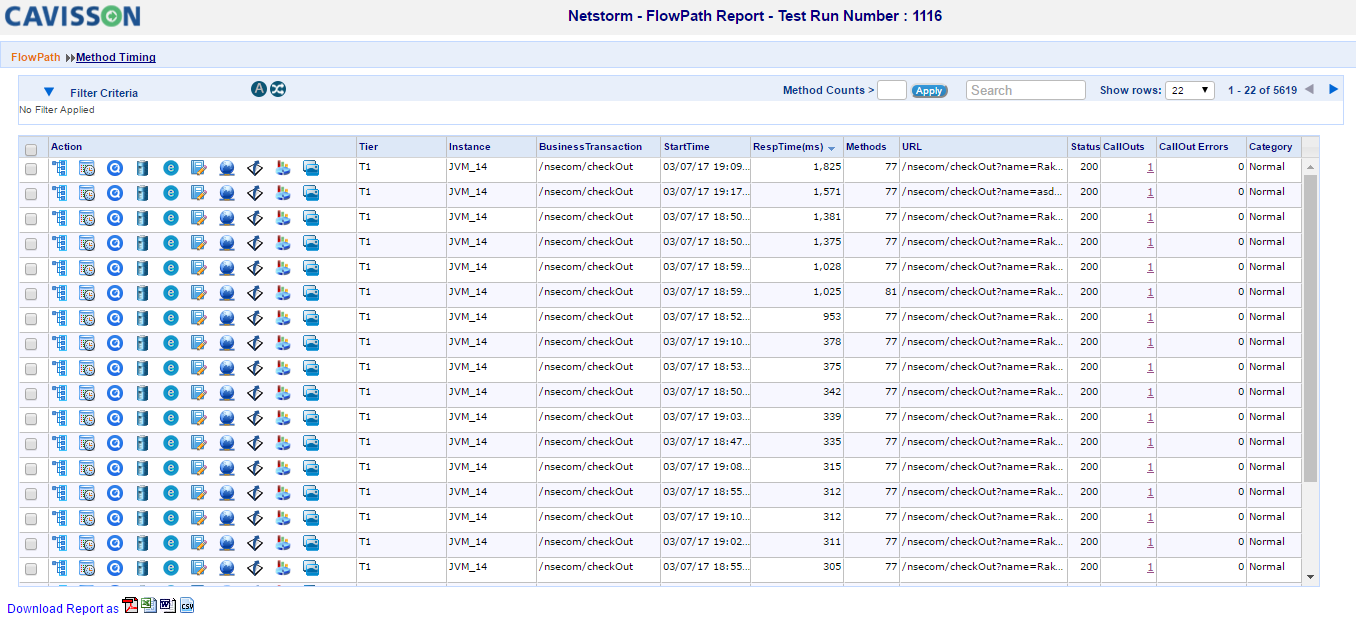
Task: Open the Q query icon in 1,381 ms row
Action: pyautogui.click(x=115, y=218)
